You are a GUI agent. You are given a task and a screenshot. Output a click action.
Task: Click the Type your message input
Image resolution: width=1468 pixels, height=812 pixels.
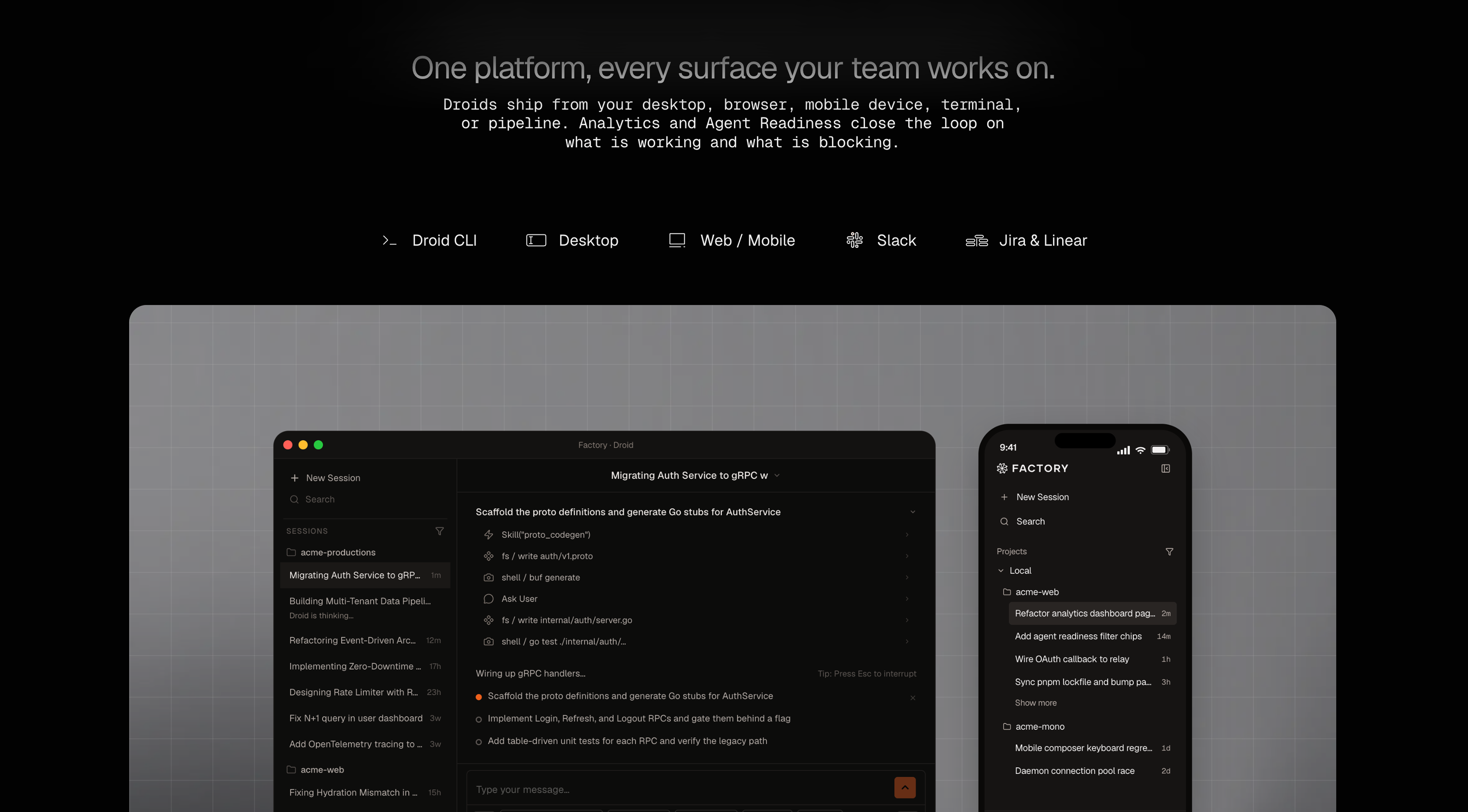pyautogui.click(x=678, y=789)
